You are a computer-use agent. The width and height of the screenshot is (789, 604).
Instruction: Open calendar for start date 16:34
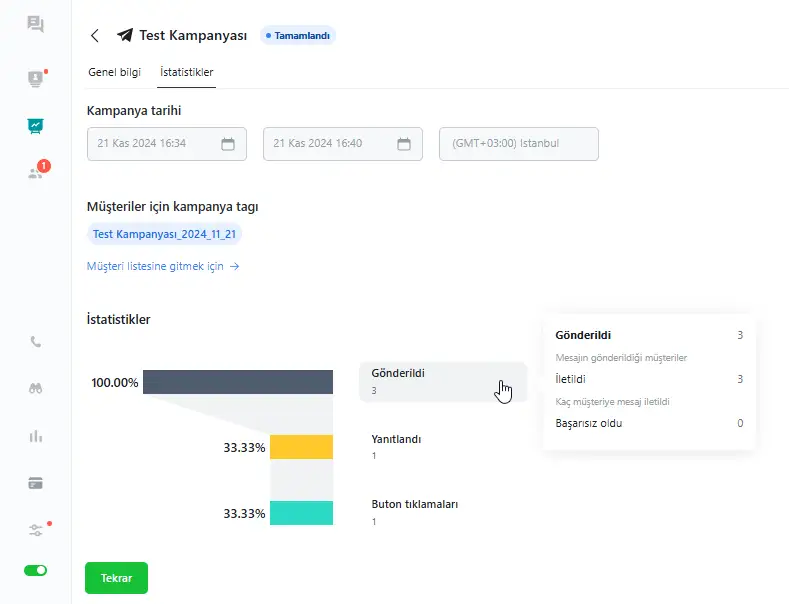coord(227,144)
